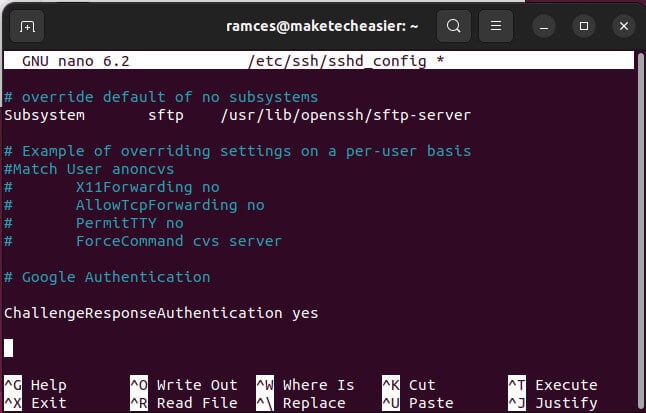Click the /usr/lib/openssh/sftp-server path
Screen dimensions: 646x413
346,115
